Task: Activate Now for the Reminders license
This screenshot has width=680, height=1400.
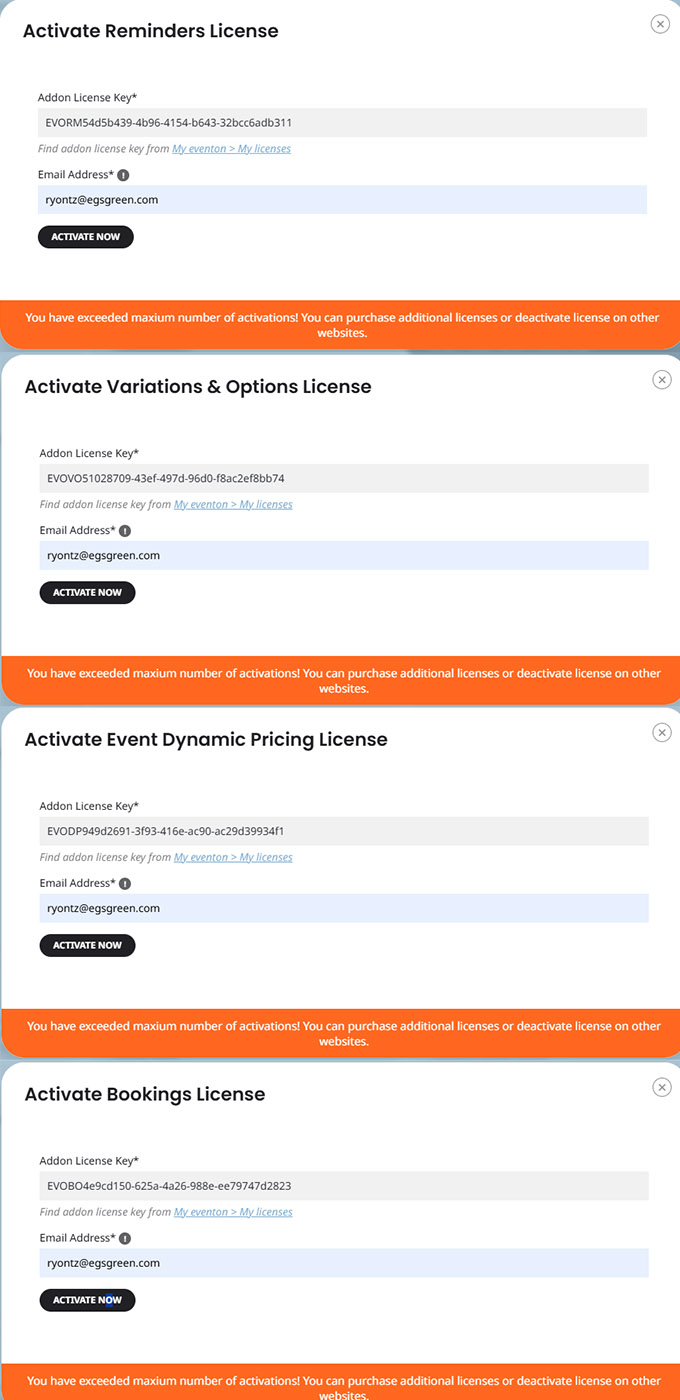Action: click(x=86, y=237)
